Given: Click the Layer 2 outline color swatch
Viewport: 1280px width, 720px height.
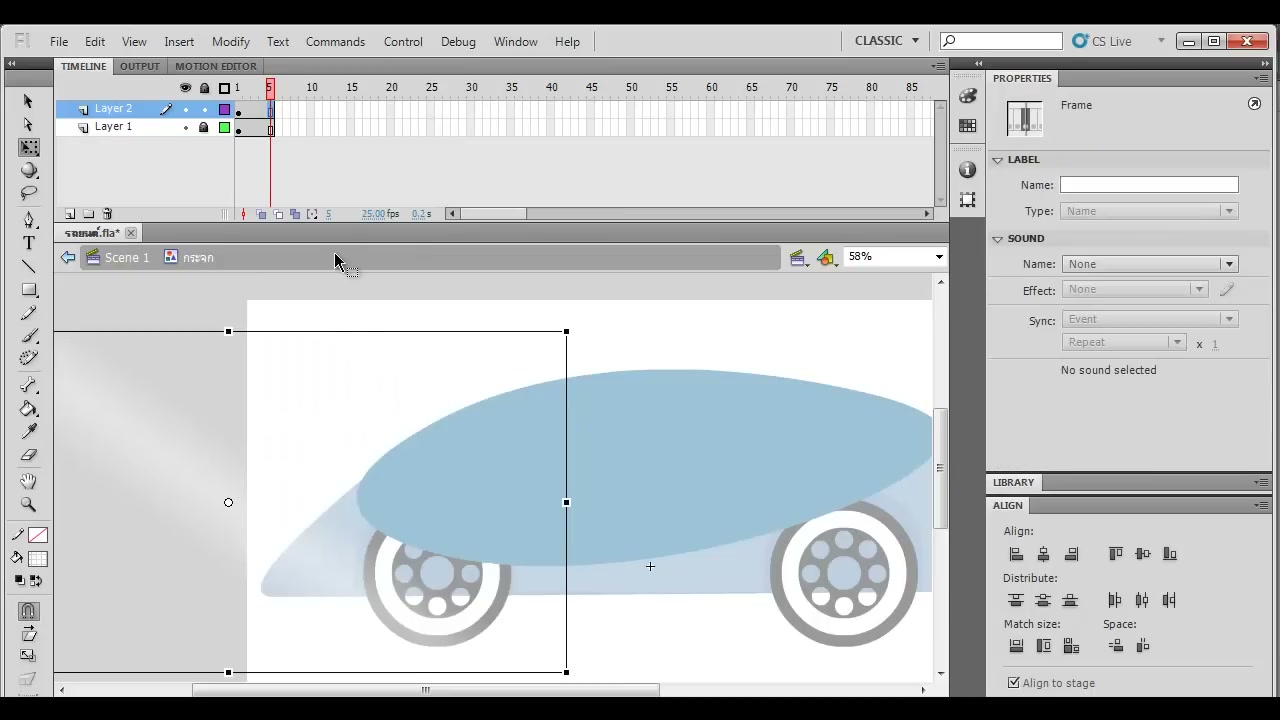Looking at the screenshot, I should (x=224, y=109).
